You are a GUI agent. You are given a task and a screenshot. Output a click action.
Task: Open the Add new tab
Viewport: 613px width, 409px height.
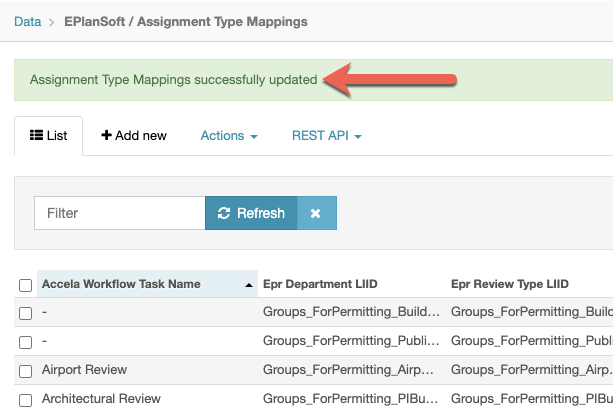click(x=134, y=135)
